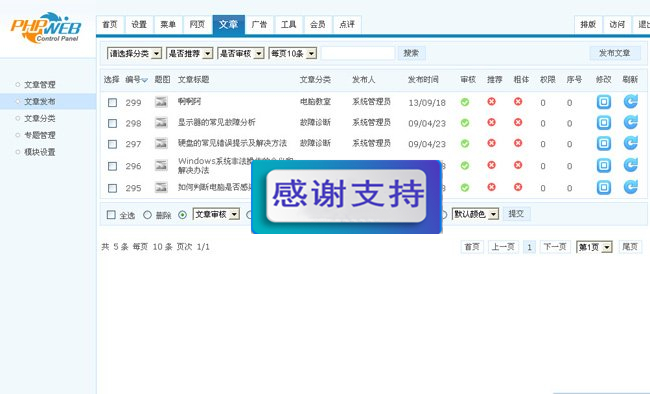Open the 是否审核 dropdown
Viewport: 650px width, 394px height.
241,54
